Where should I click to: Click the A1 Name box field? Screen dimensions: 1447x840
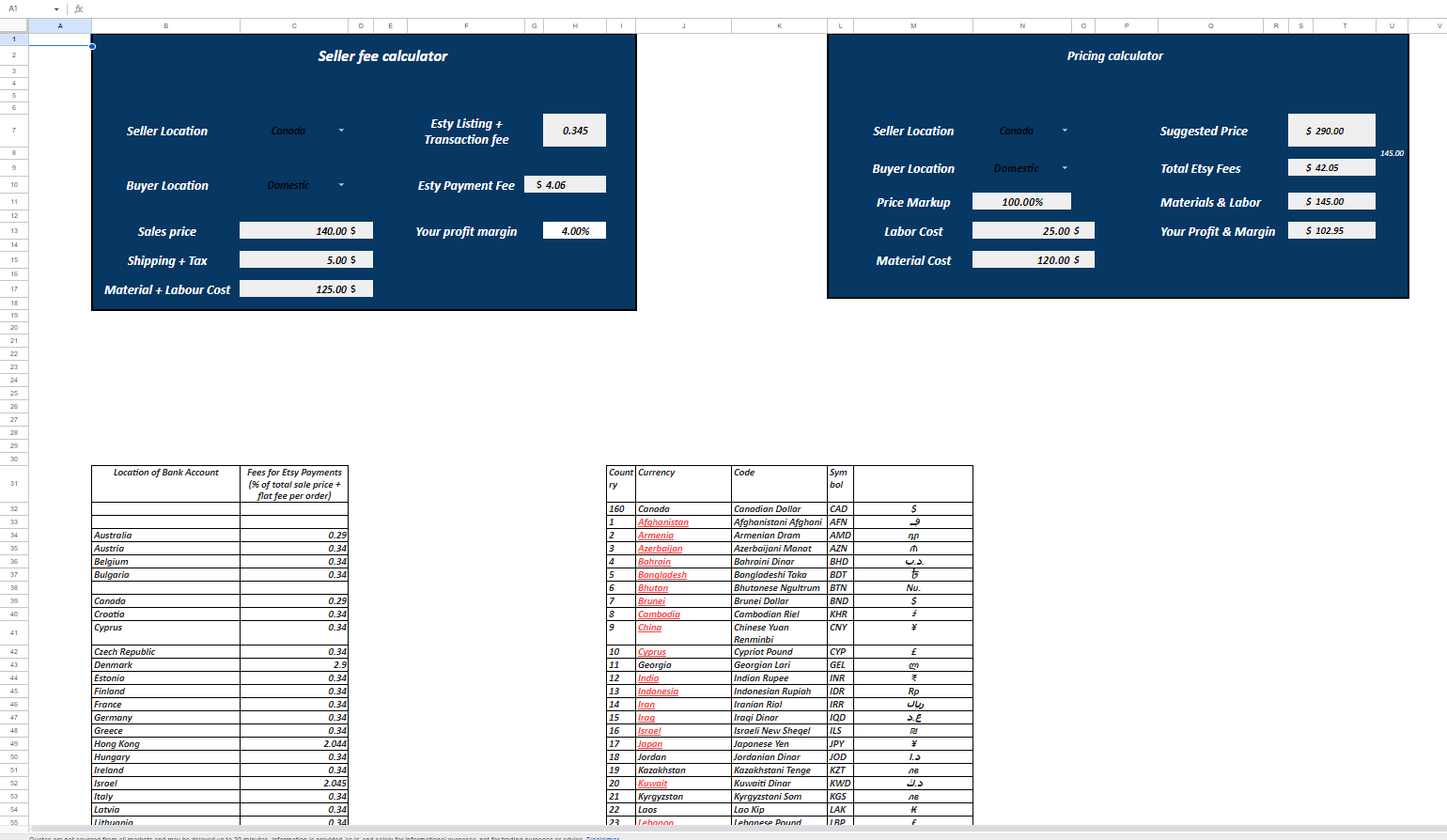tap(26, 8)
